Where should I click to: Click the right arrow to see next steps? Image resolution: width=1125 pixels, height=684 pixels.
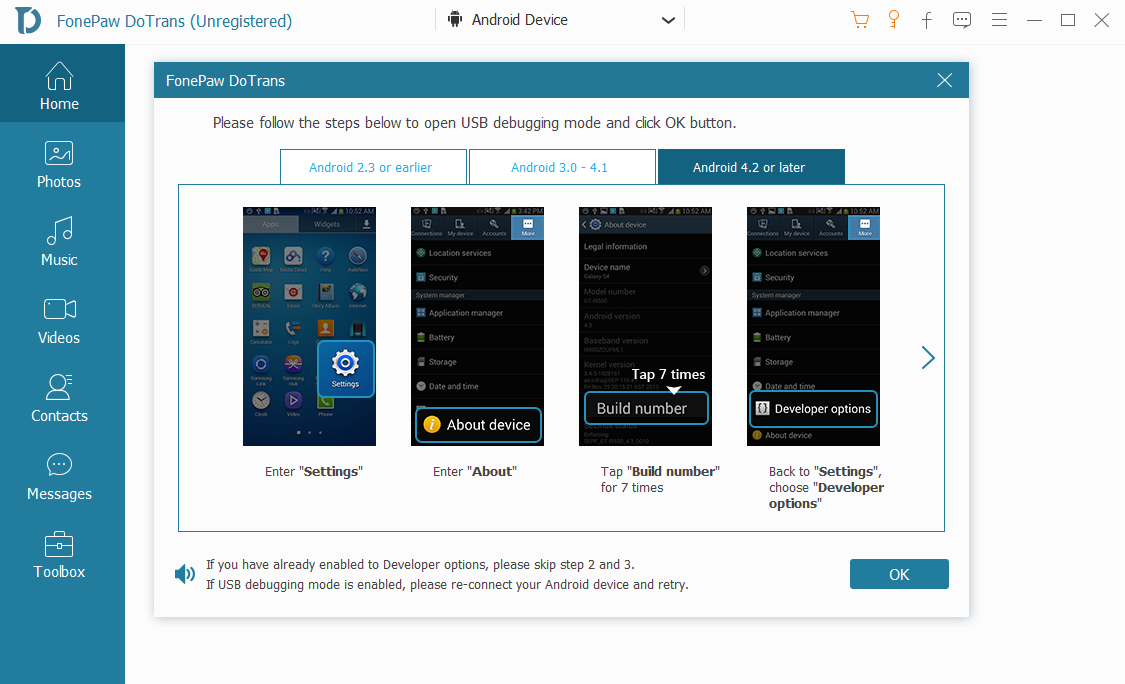click(x=928, y=357)
